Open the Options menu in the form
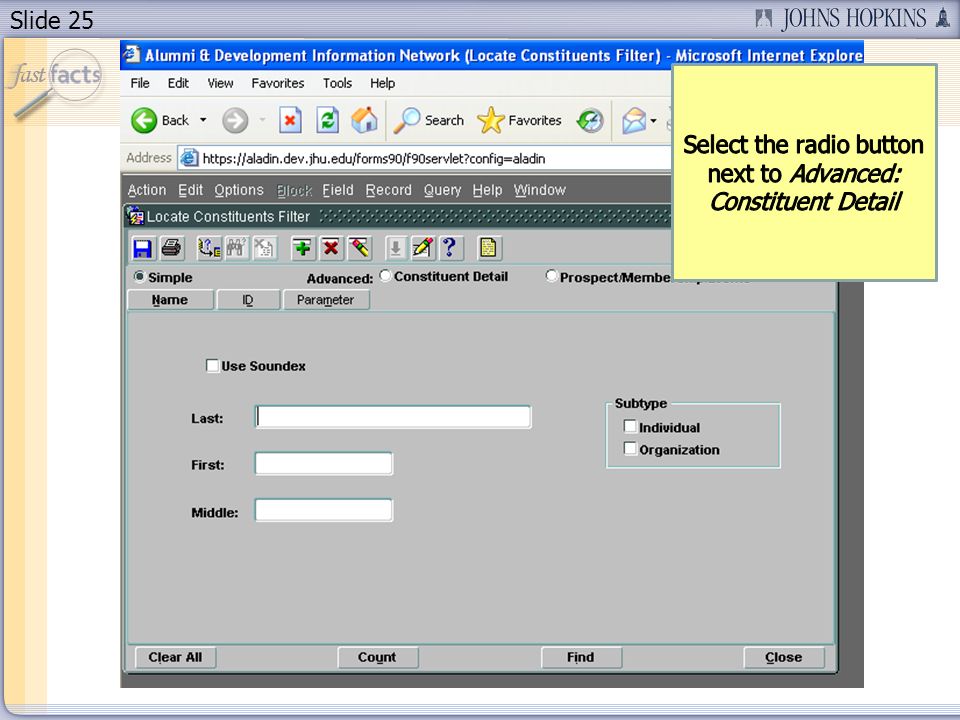This screenshot has width=960, height=720. click(x=239, y=190)
